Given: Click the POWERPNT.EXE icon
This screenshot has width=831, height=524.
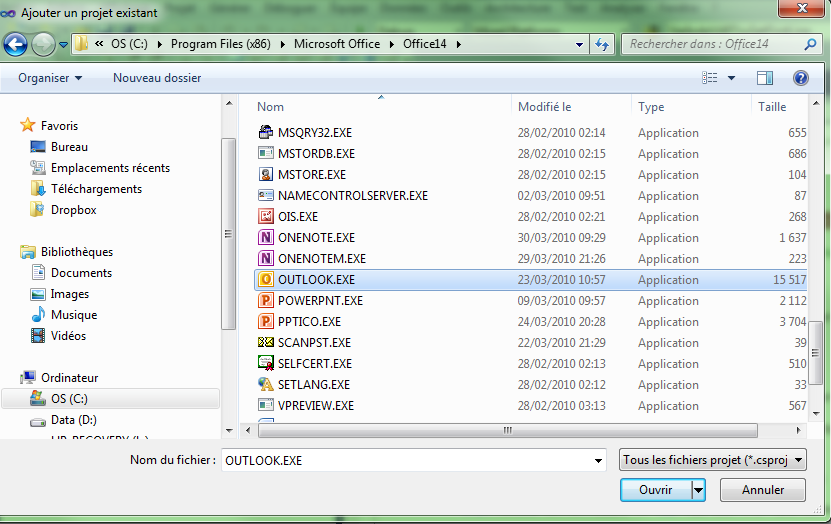Looking at the screenshot, I should pos(266,300).
